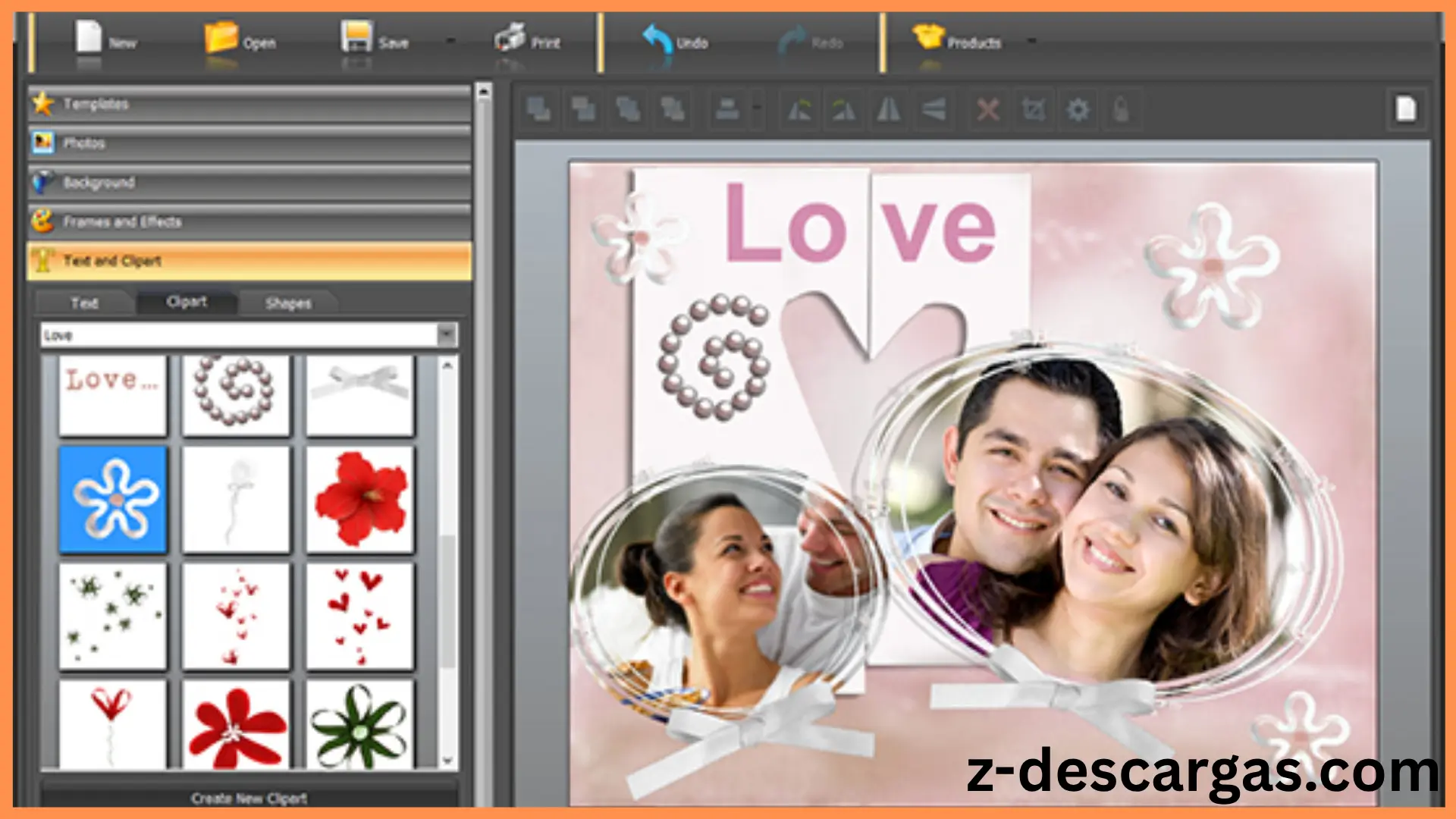Click the Redo arrow icon
The image size is (1456, 819).
tap(792, 39)
